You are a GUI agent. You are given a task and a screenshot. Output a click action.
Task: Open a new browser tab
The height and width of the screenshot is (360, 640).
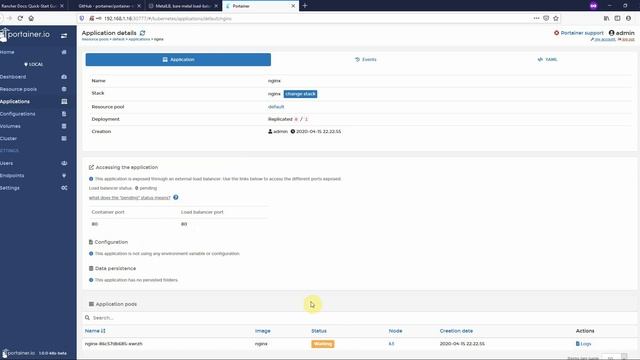point(304,6)
